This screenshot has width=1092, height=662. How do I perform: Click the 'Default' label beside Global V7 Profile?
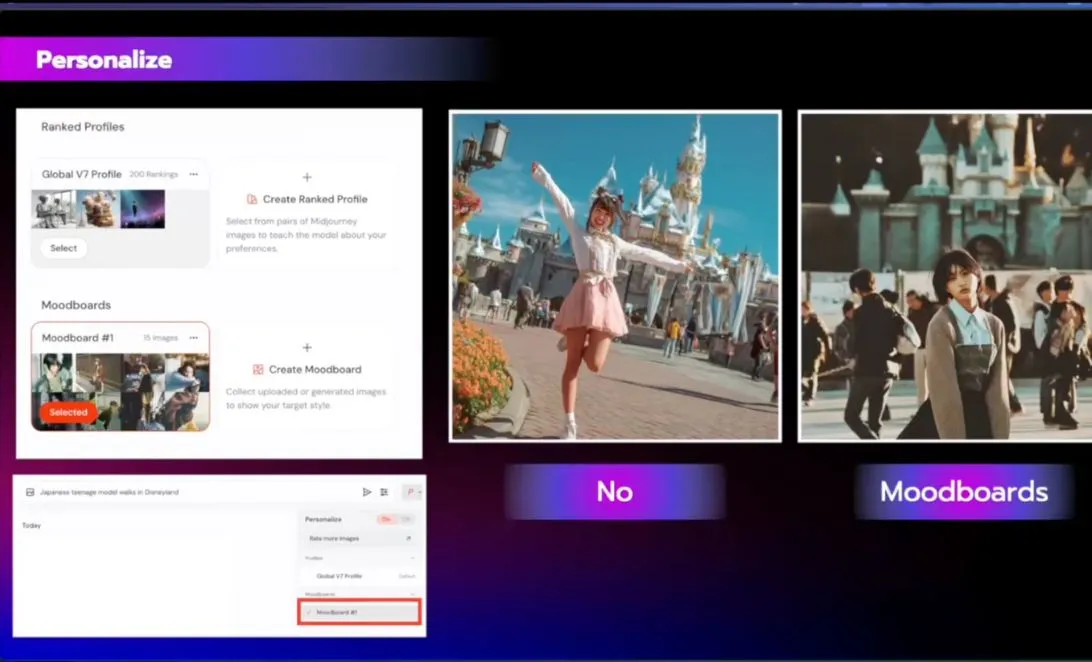pos(407,576)
